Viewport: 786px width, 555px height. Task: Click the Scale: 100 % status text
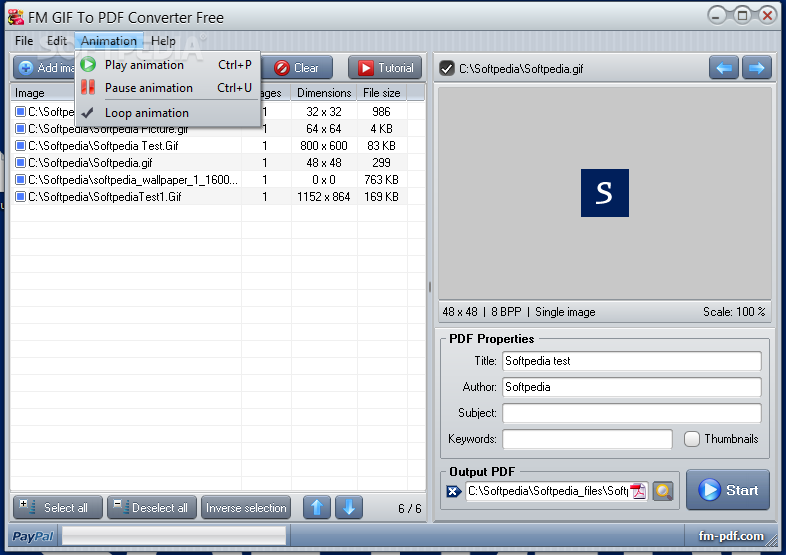click(x=734, y=312)
